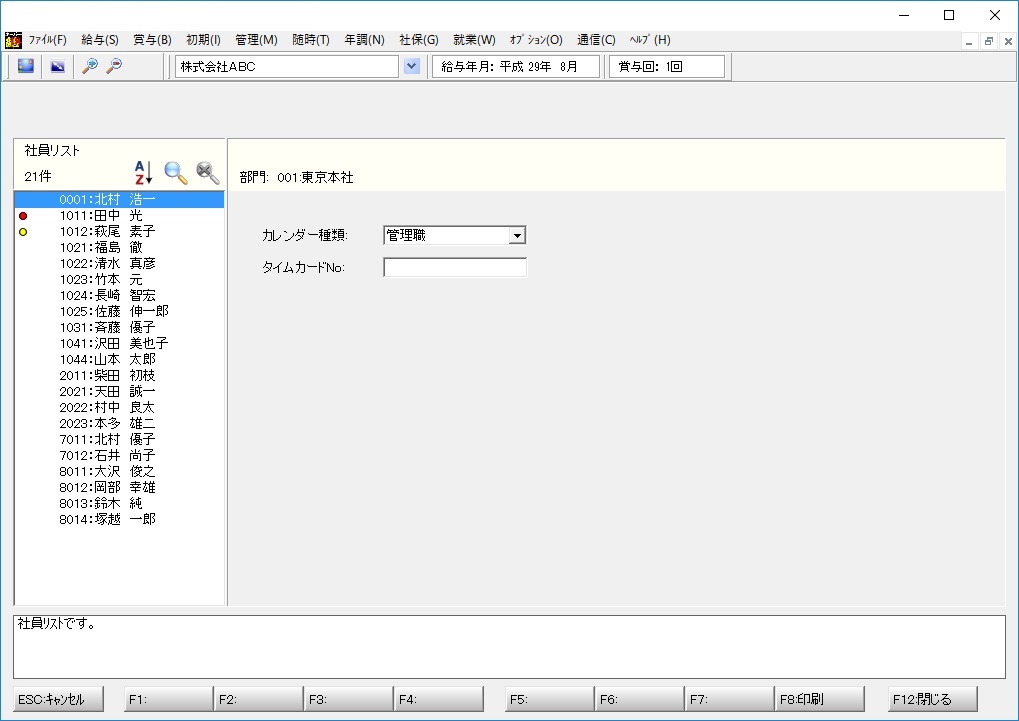Select employee 8011:大沢 俊之

pos(120,471)
